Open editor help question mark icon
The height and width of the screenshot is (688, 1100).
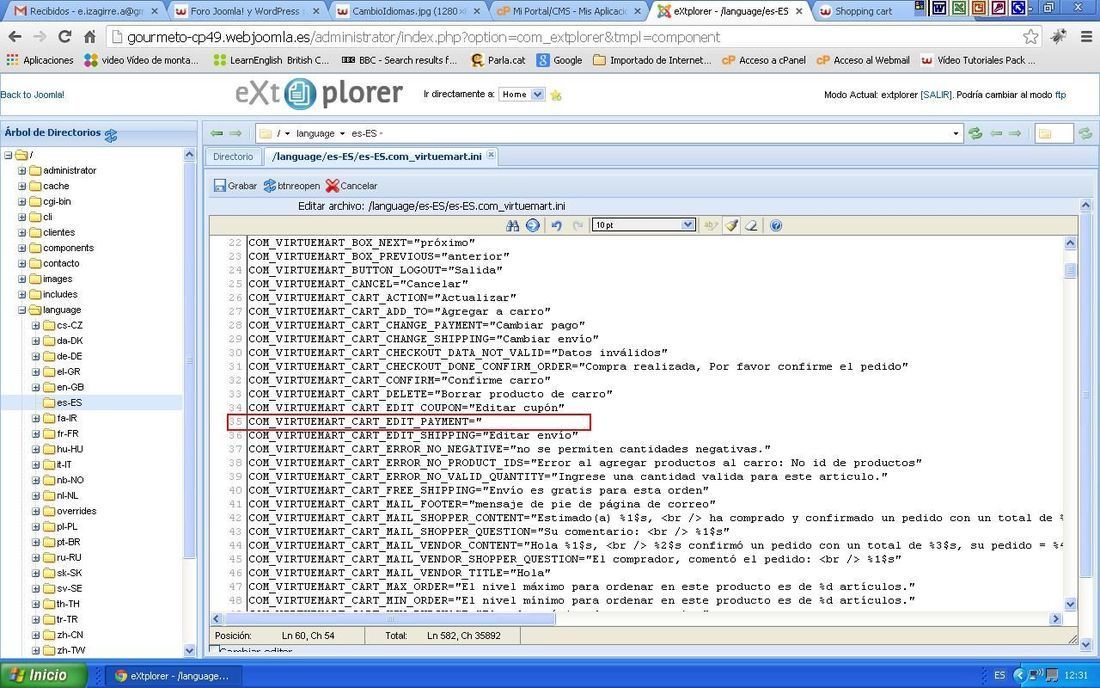click(x=776, y=225)
